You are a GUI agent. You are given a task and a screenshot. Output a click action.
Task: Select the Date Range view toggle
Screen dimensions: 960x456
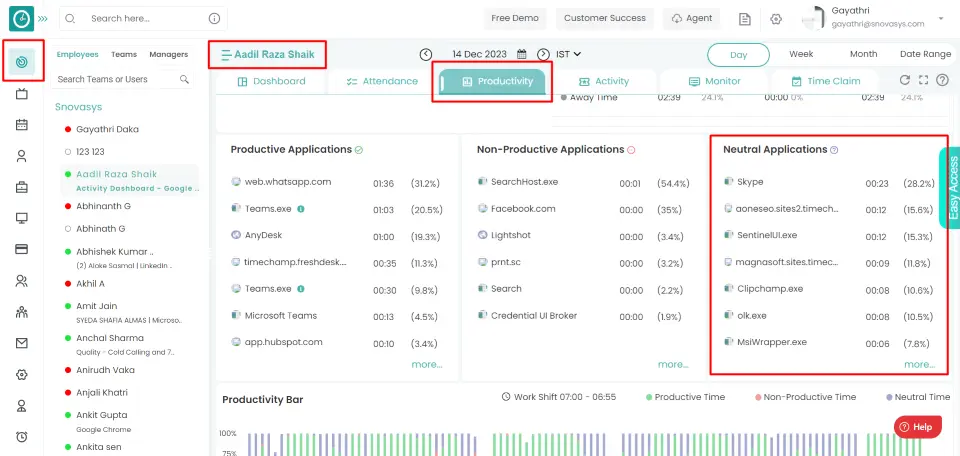click(x=925, y=54)
